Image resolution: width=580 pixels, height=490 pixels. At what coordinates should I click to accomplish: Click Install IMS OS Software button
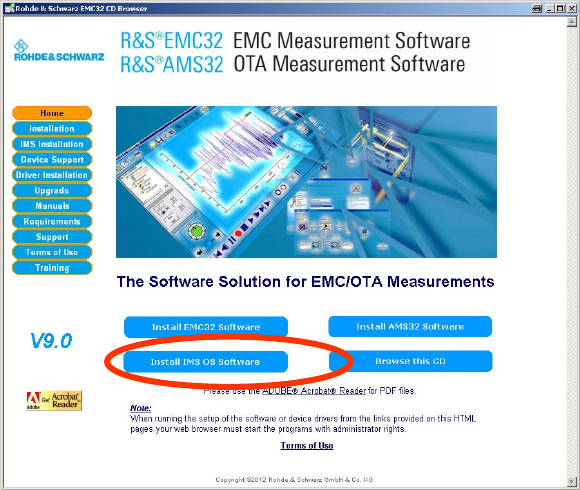click(x=205, y=362)
